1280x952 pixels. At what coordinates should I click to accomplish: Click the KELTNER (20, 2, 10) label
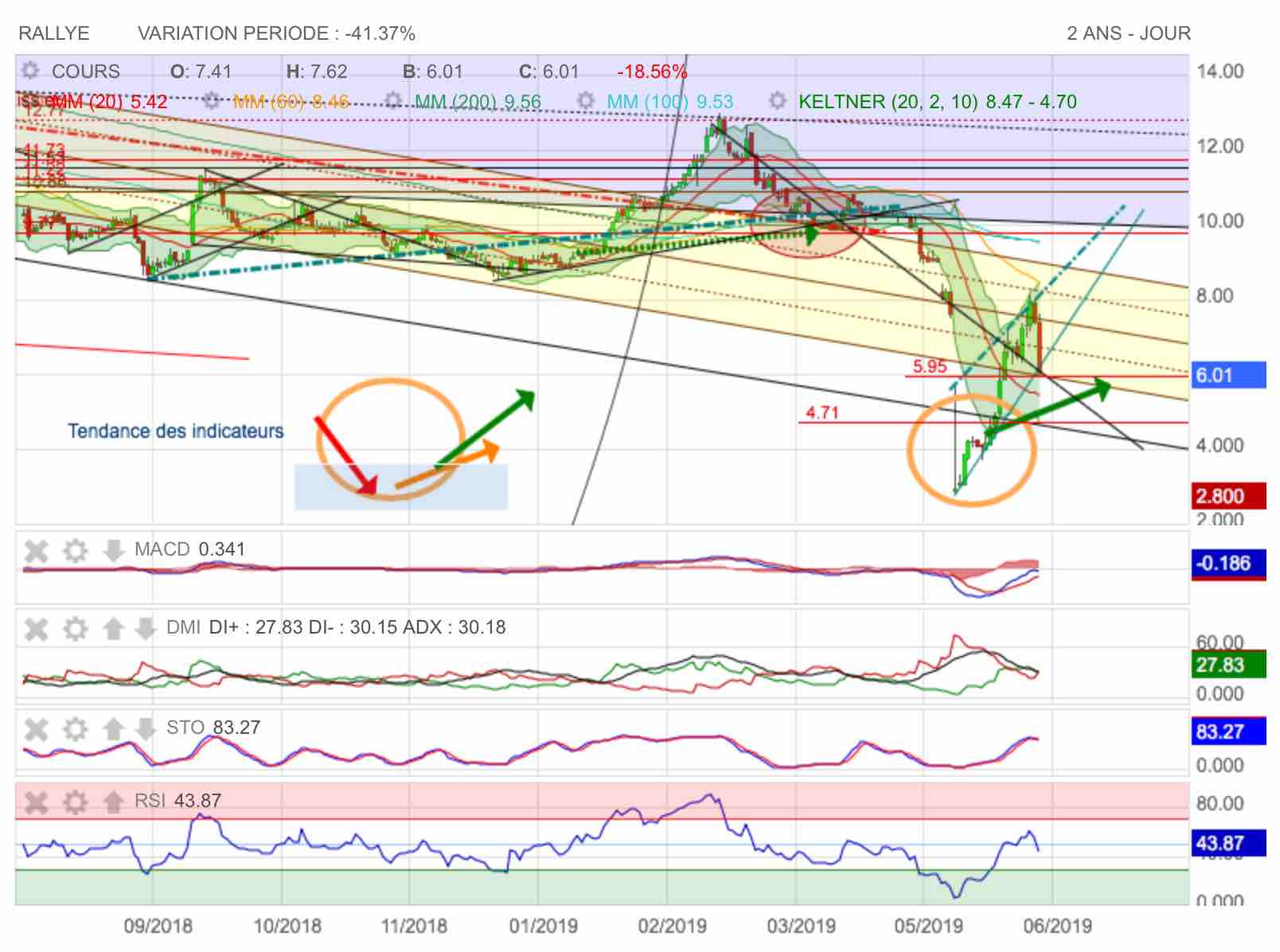[x=937, y=102]
